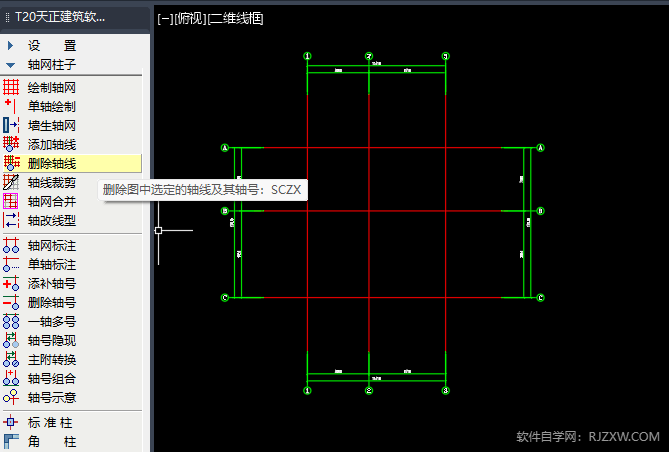This screenshot has width=669, height=452.
Task: Open the [二维线框] visual style dropdown
Action: pos(235,19)
